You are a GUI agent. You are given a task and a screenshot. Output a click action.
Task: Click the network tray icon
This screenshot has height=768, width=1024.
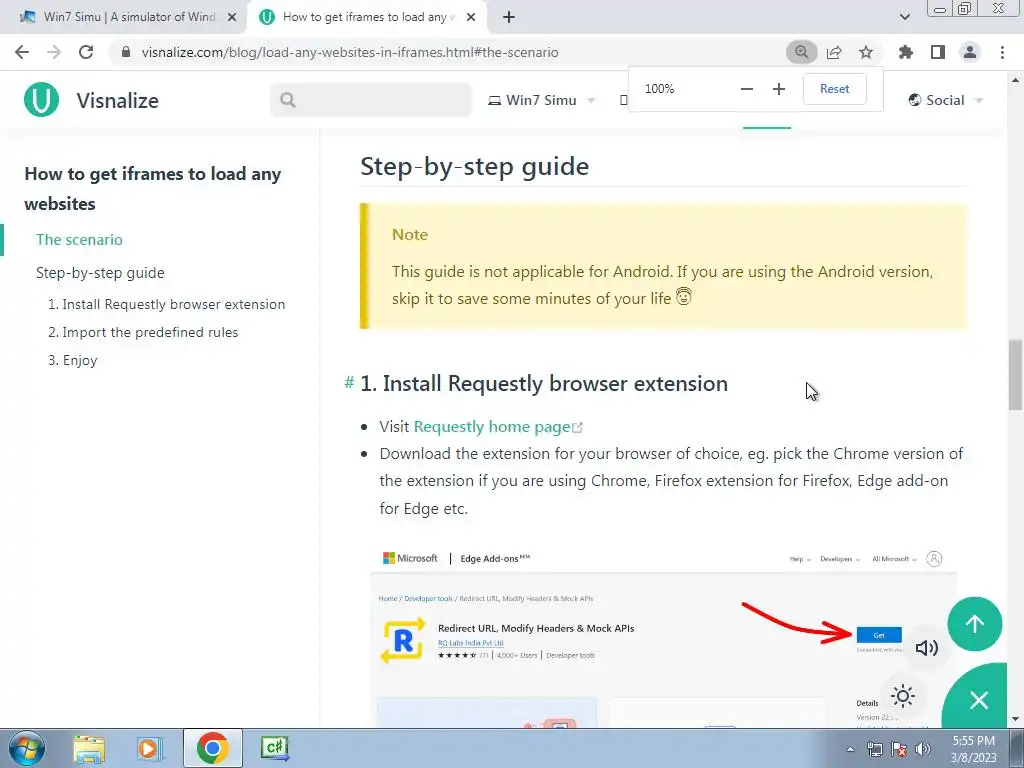[874, 749]
